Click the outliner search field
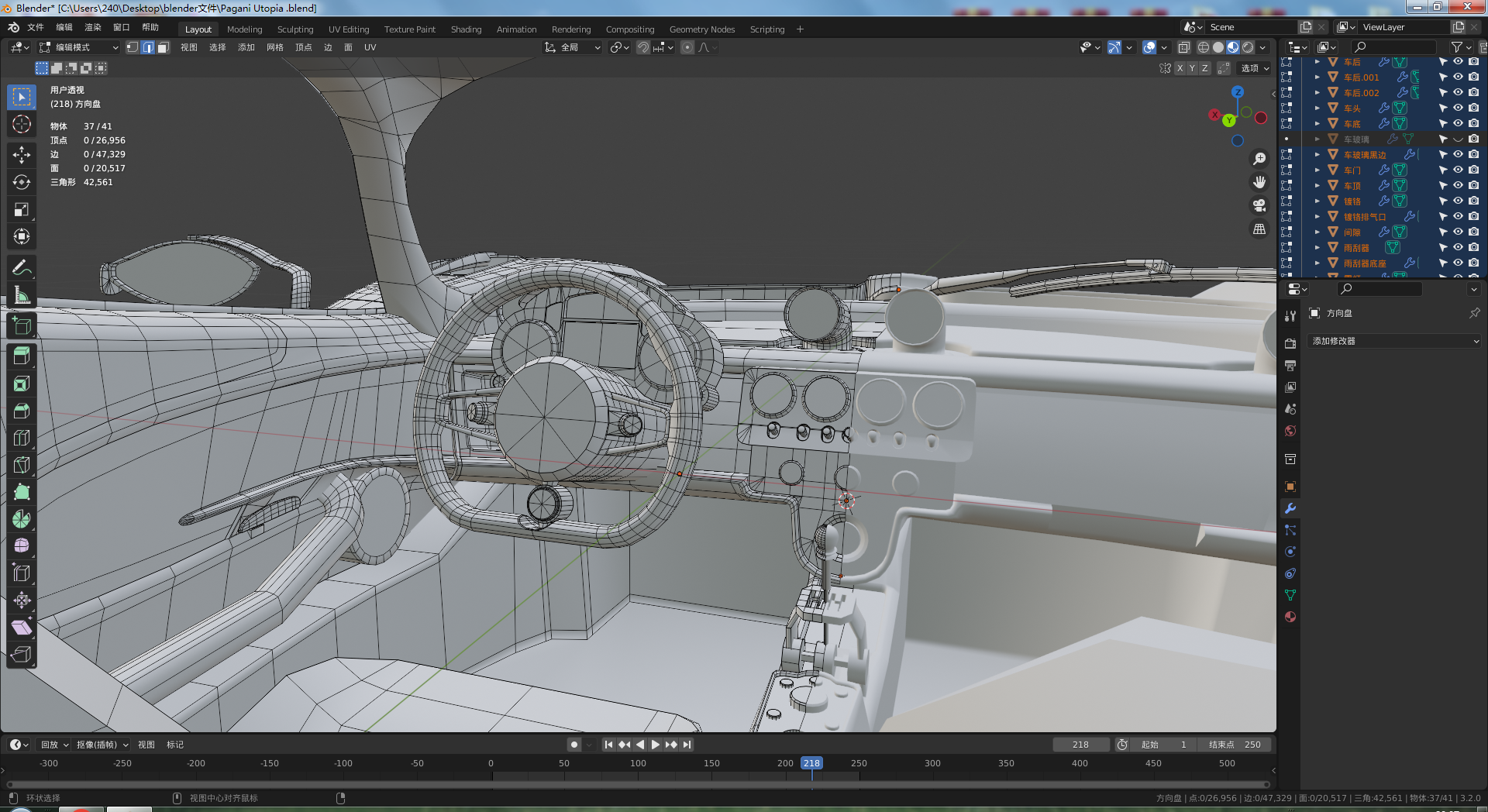This screenshot has width=1488, height=812. point(1393,47)
